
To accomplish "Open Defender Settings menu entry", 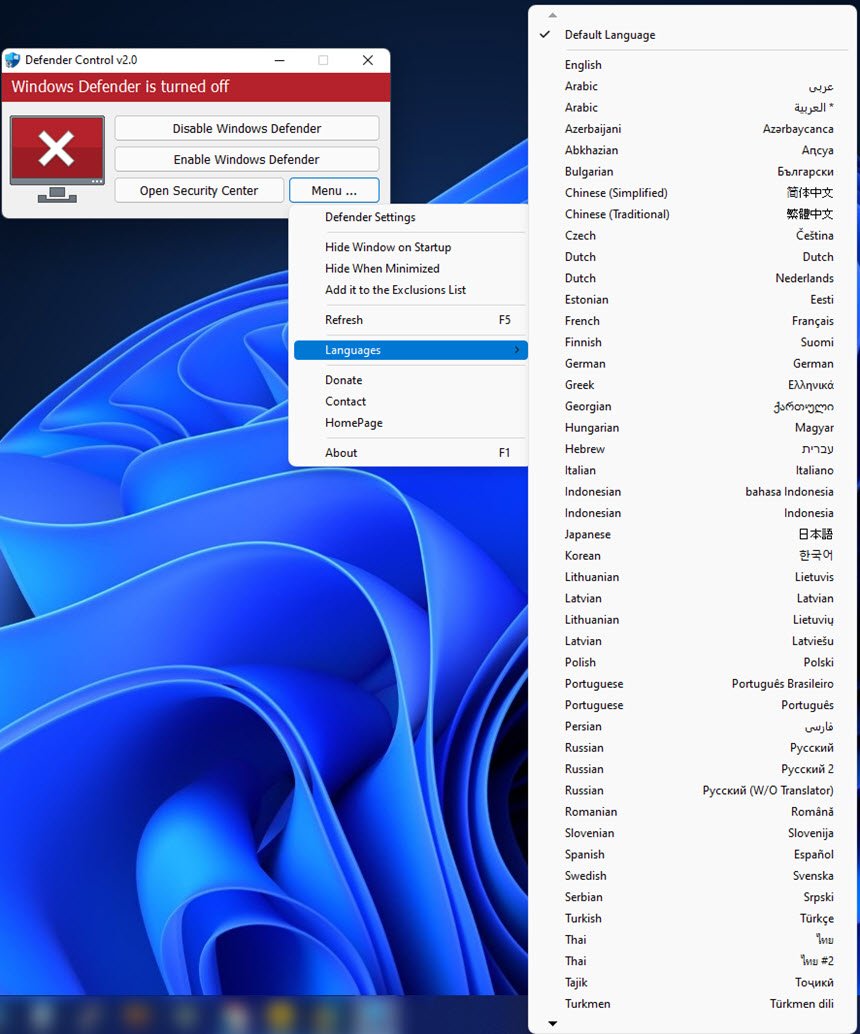I will coord(410,217).
